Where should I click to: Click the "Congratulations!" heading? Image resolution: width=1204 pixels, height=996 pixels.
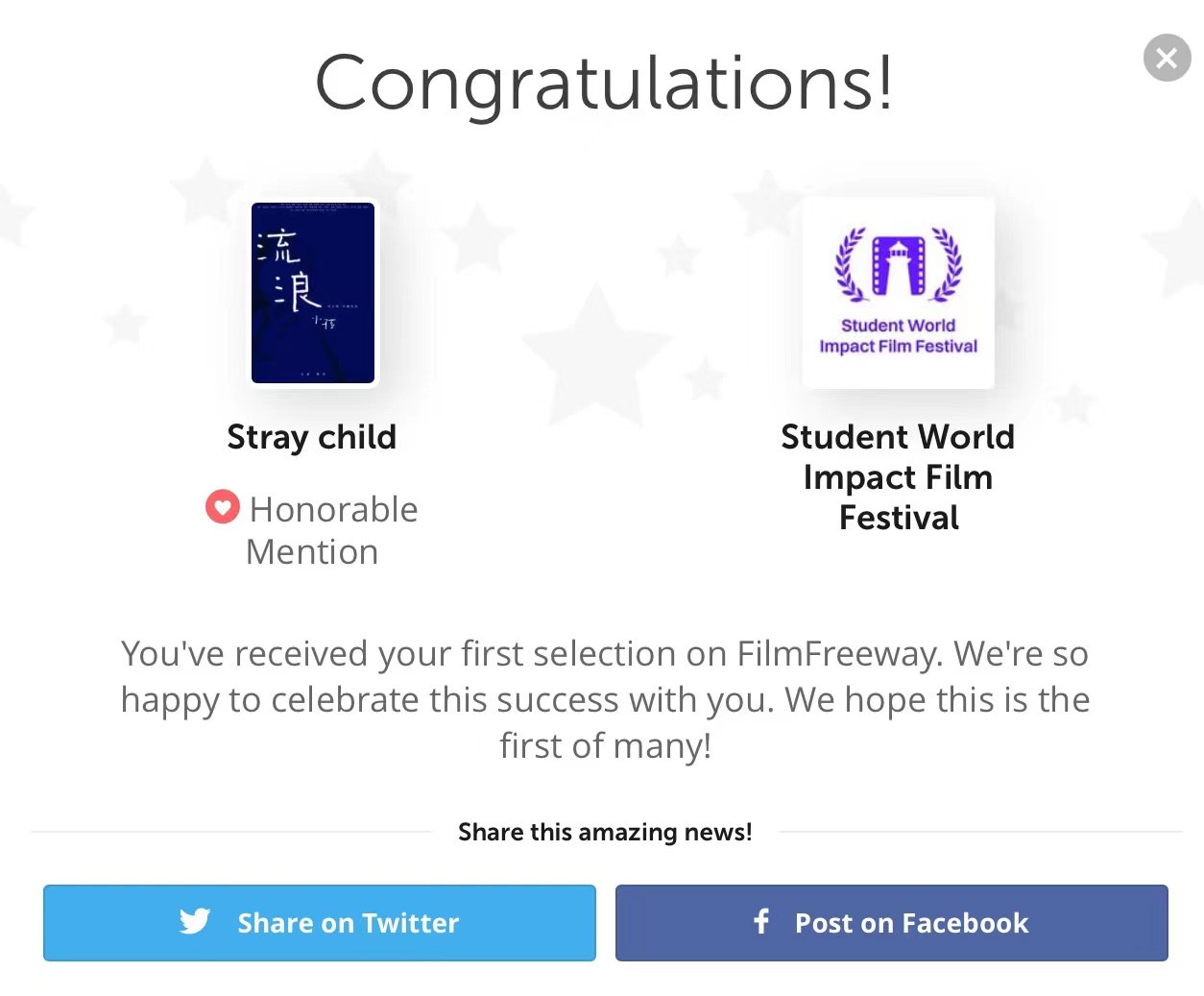(x=604, y=84)
